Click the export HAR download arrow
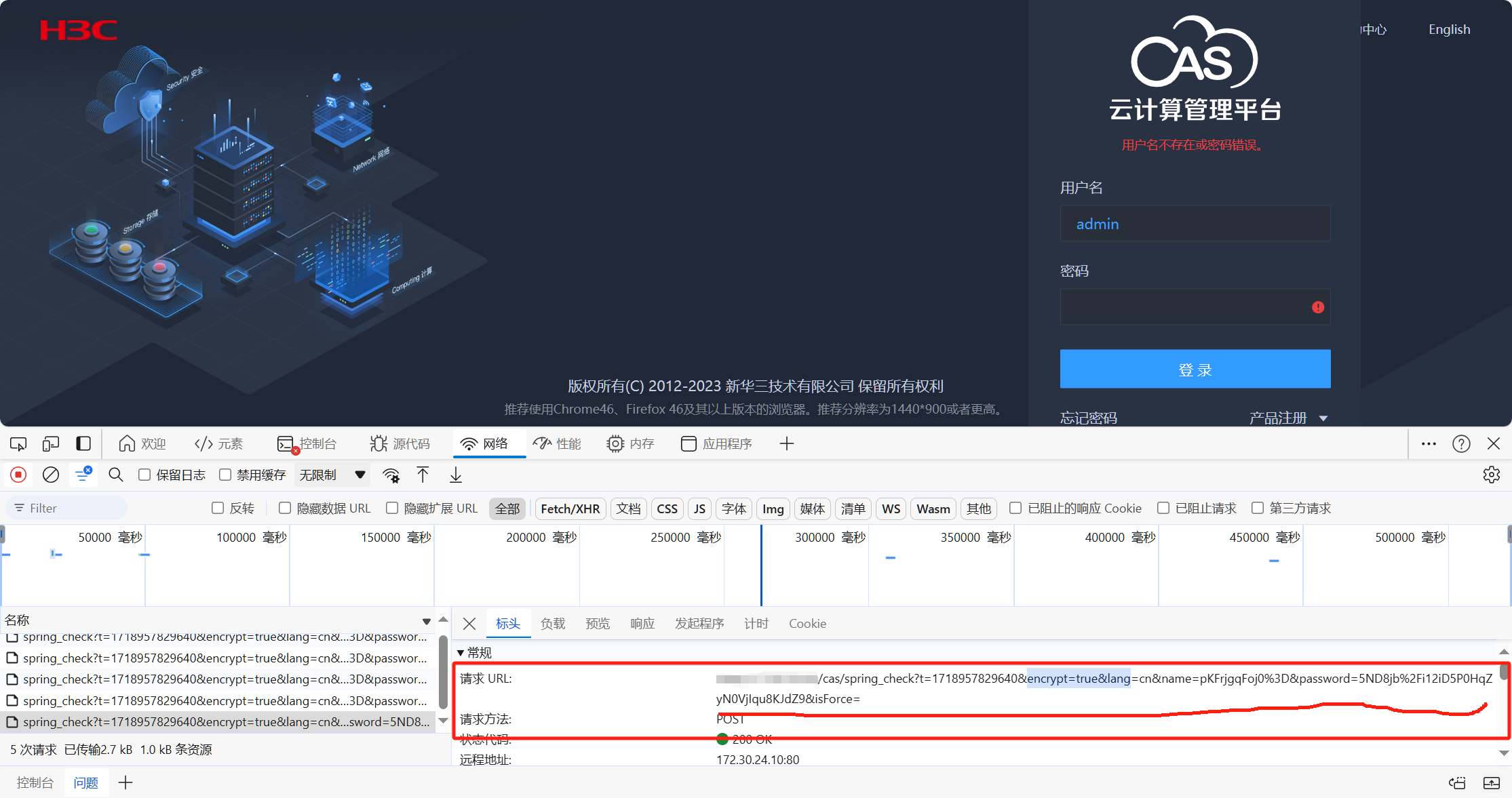1512x798 pixels. 456,475
